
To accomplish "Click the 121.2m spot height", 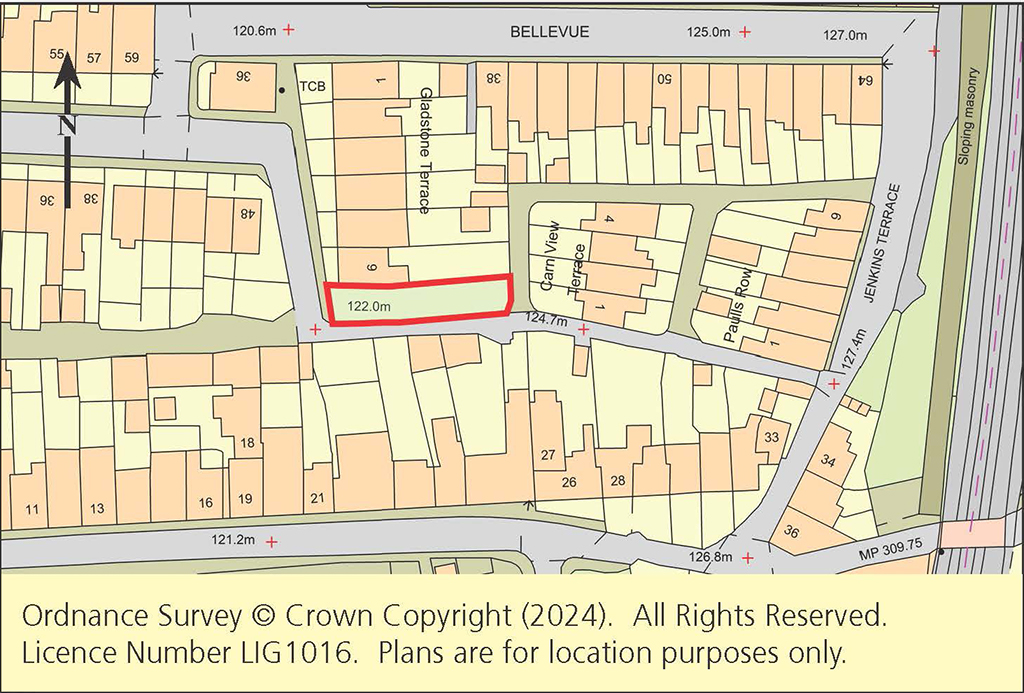I will pyautogui.click(x=233, y=540).
